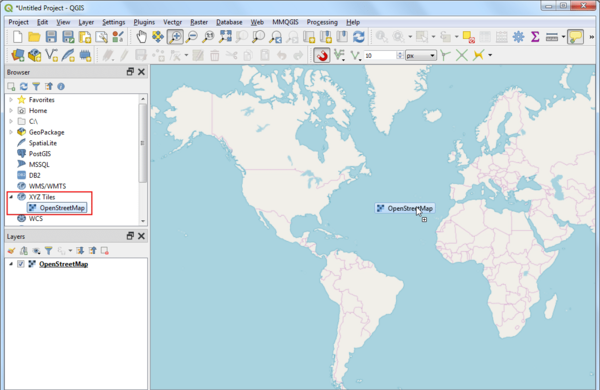The width and height of the screenshot is (600, 390).
Task: Open the px units dropdown
Action: [420, 55]
